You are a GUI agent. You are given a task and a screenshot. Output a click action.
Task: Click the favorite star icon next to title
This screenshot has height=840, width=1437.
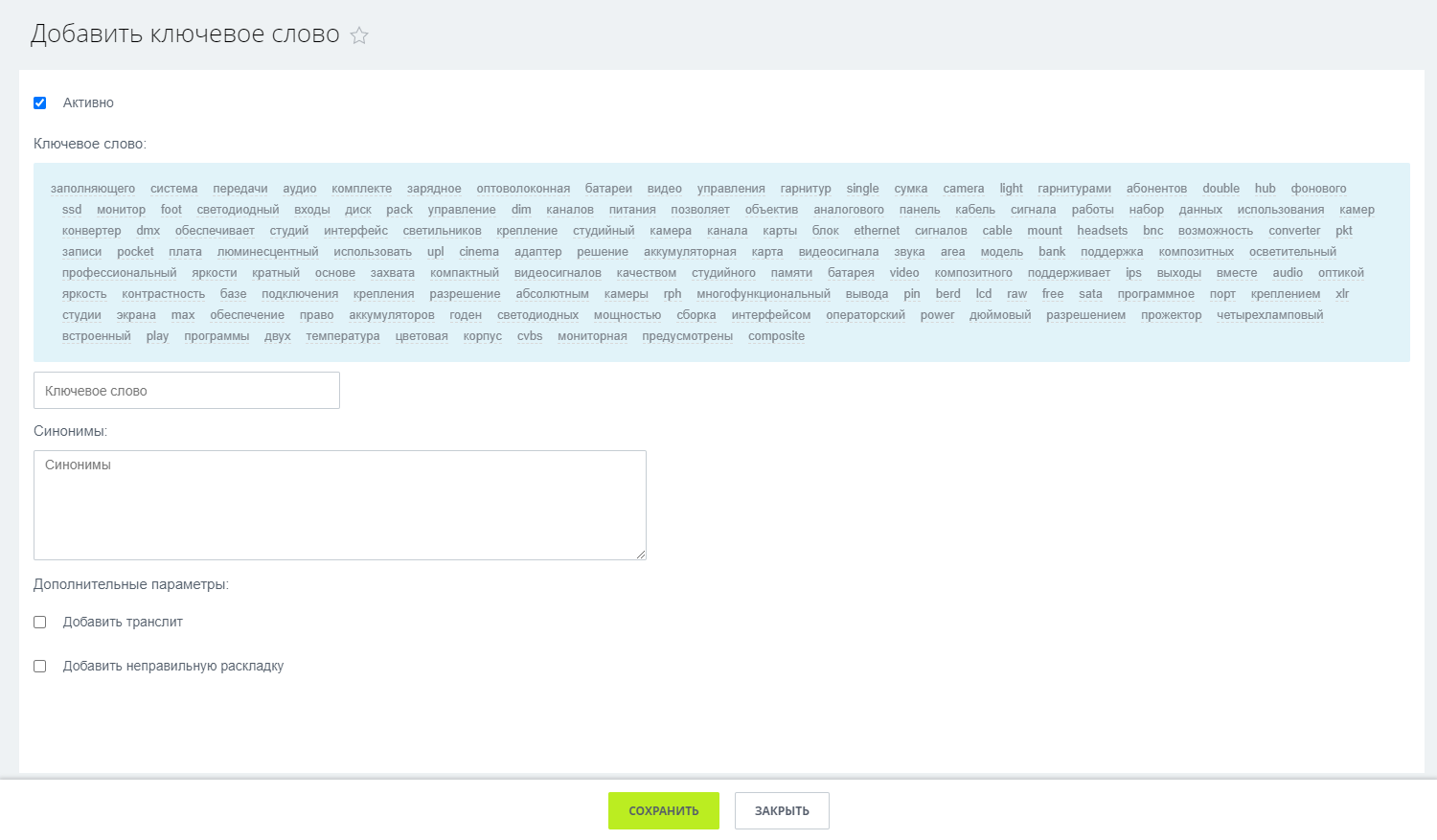tap(359, 35)
